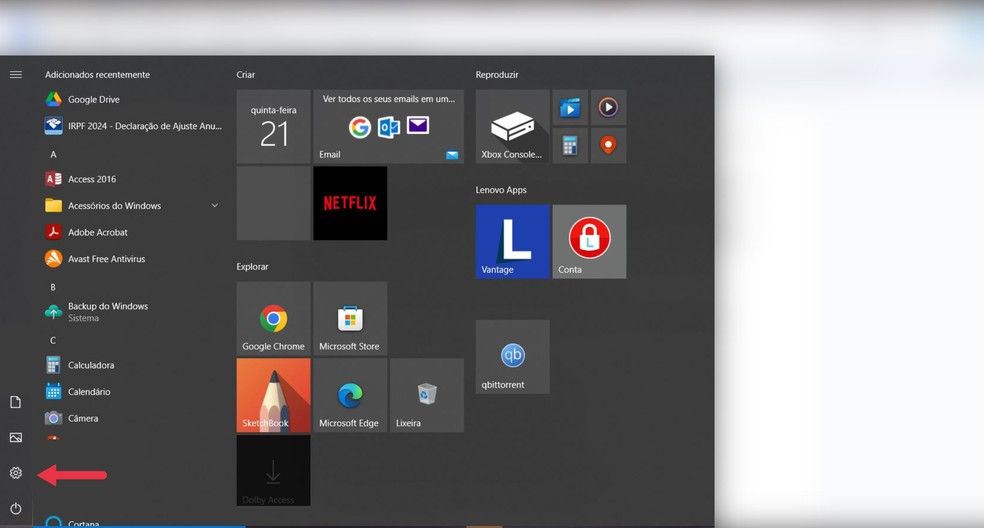
Task: Open IRPF 2024 Declaração de Ajuste app
Action: point(132,126)
